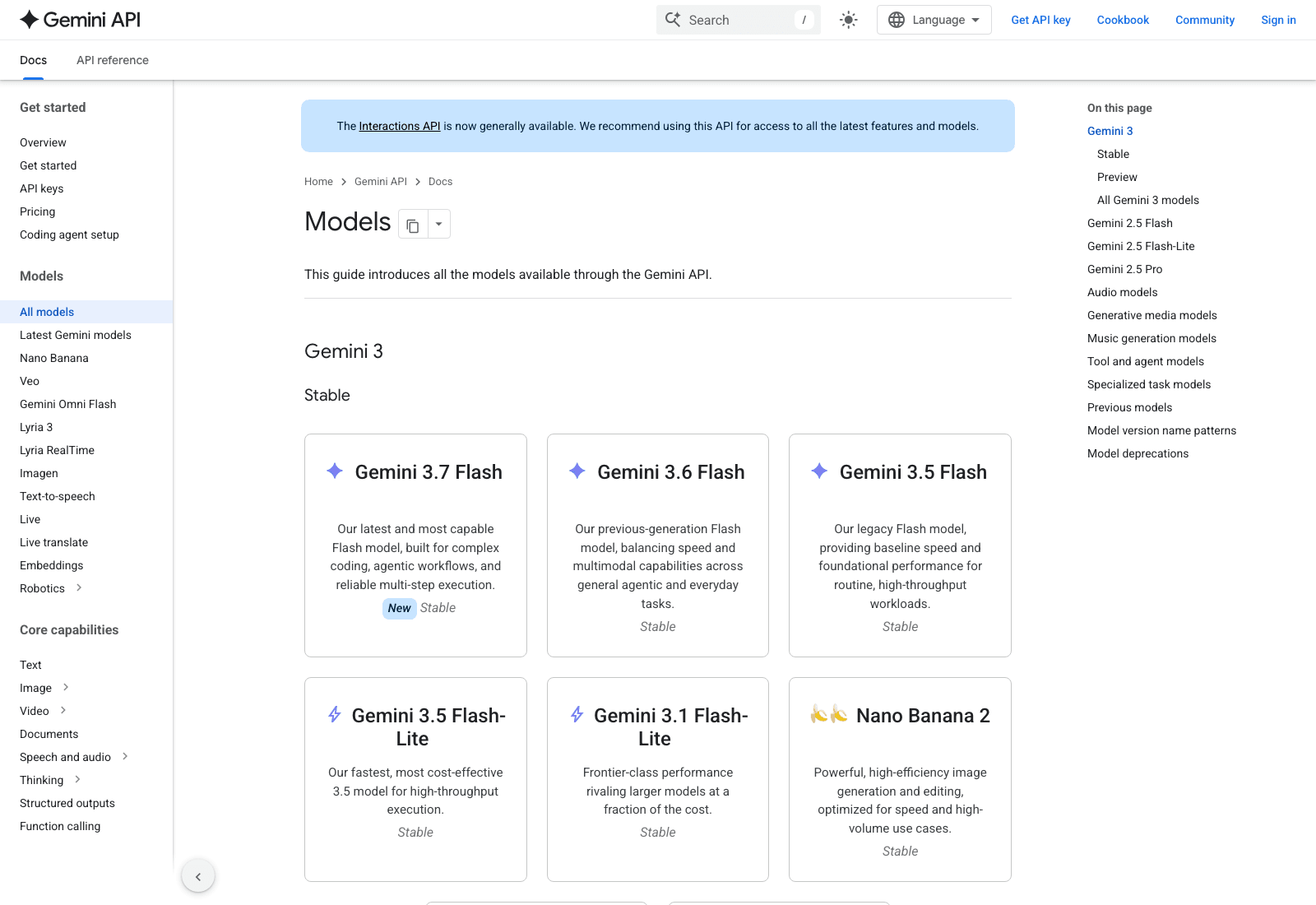Open Pricing in the sidebar
1316x905 pixels.
37,211
